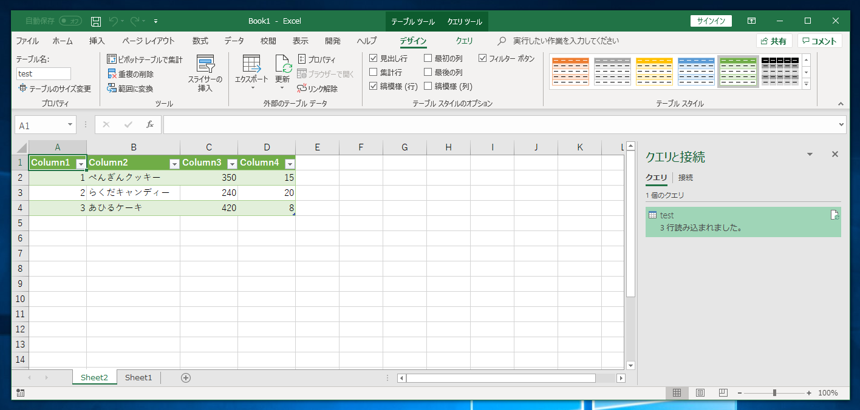
Task: Open the Name Box dropdown arrow
Action: tap(70, 125)
